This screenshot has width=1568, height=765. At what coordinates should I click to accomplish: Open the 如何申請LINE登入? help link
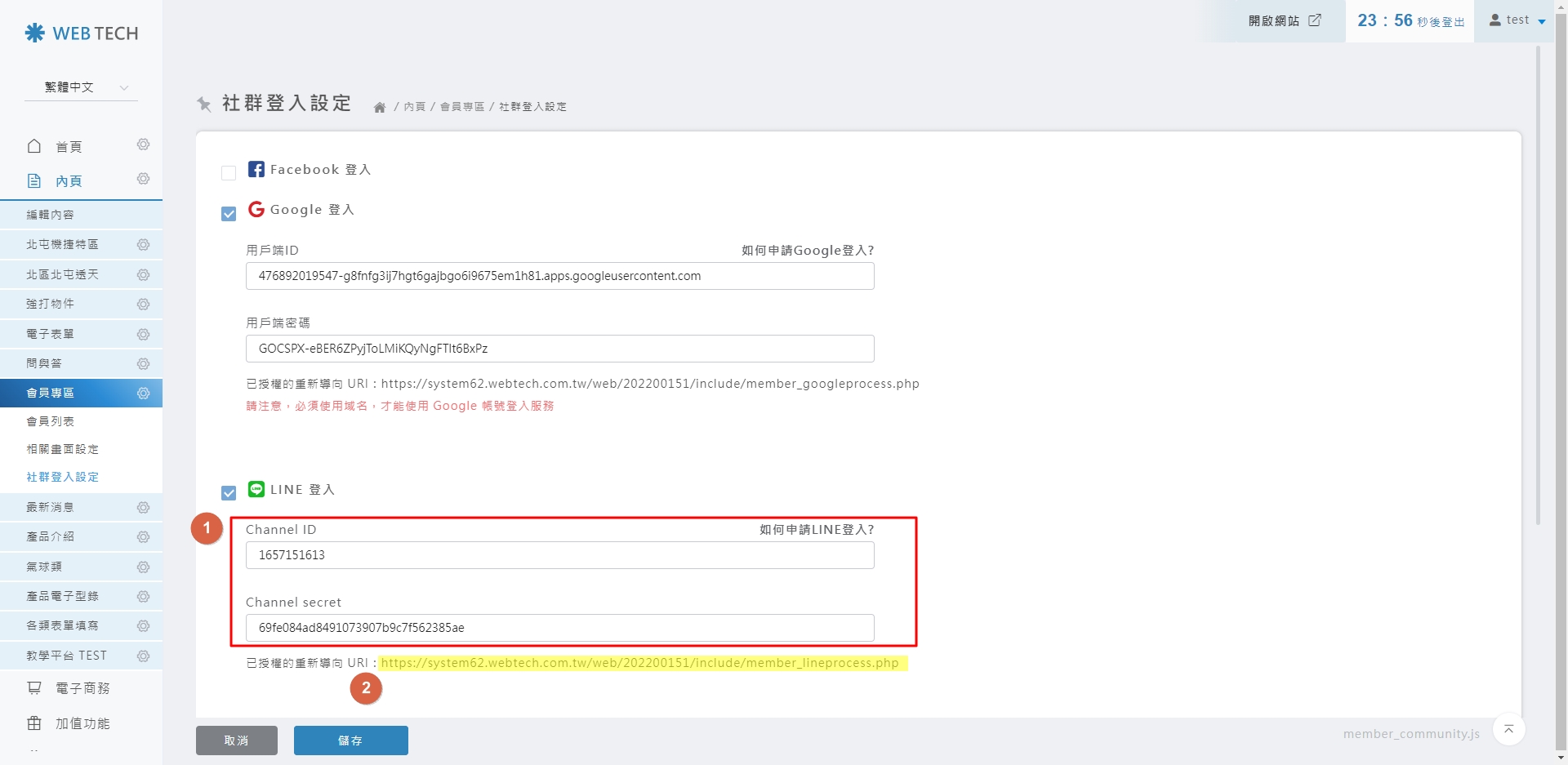click(817, 530)
